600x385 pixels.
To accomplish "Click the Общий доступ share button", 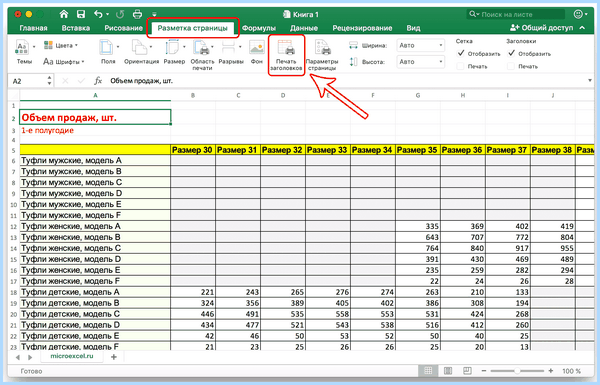I will point(541,28).
